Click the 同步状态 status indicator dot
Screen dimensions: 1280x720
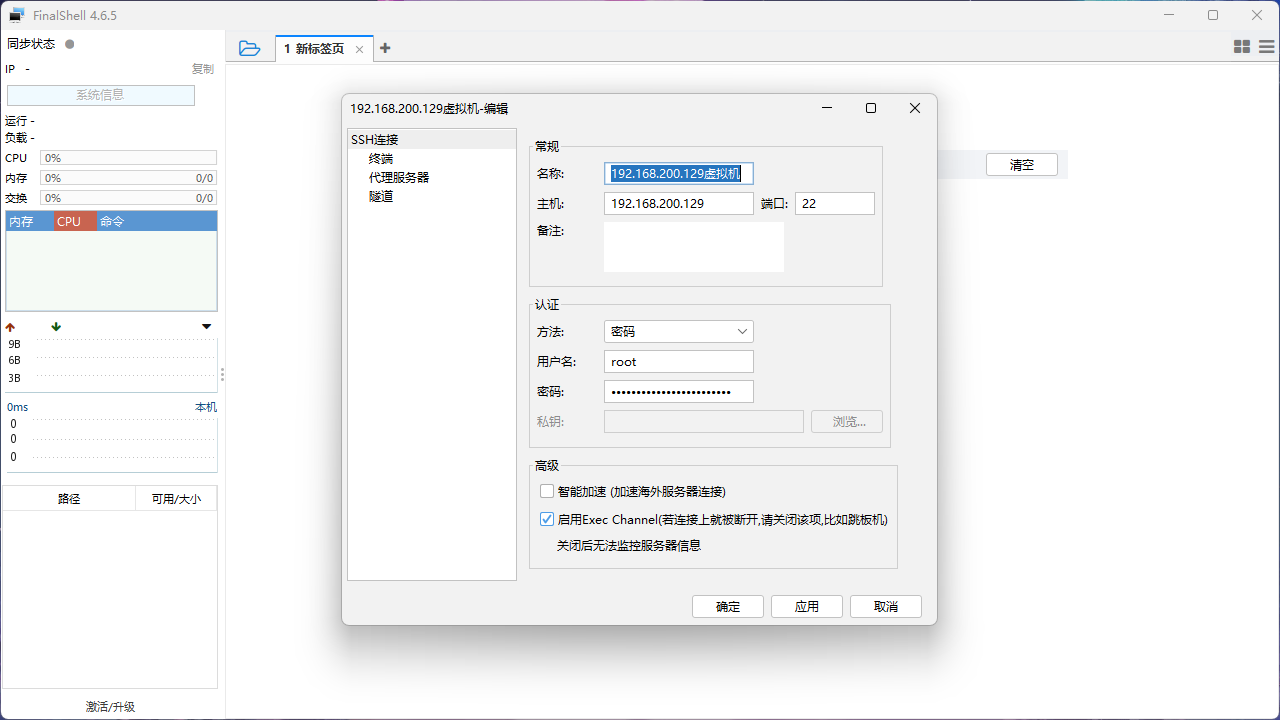[69, 43]
